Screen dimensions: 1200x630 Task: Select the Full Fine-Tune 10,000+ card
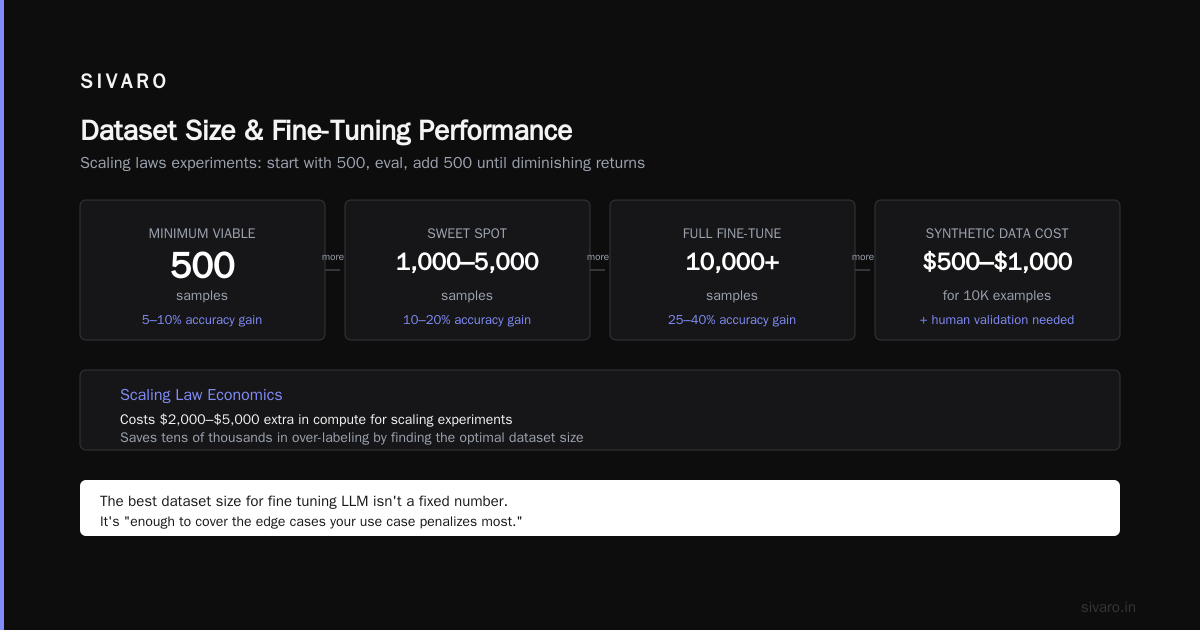tap(732, 270)
